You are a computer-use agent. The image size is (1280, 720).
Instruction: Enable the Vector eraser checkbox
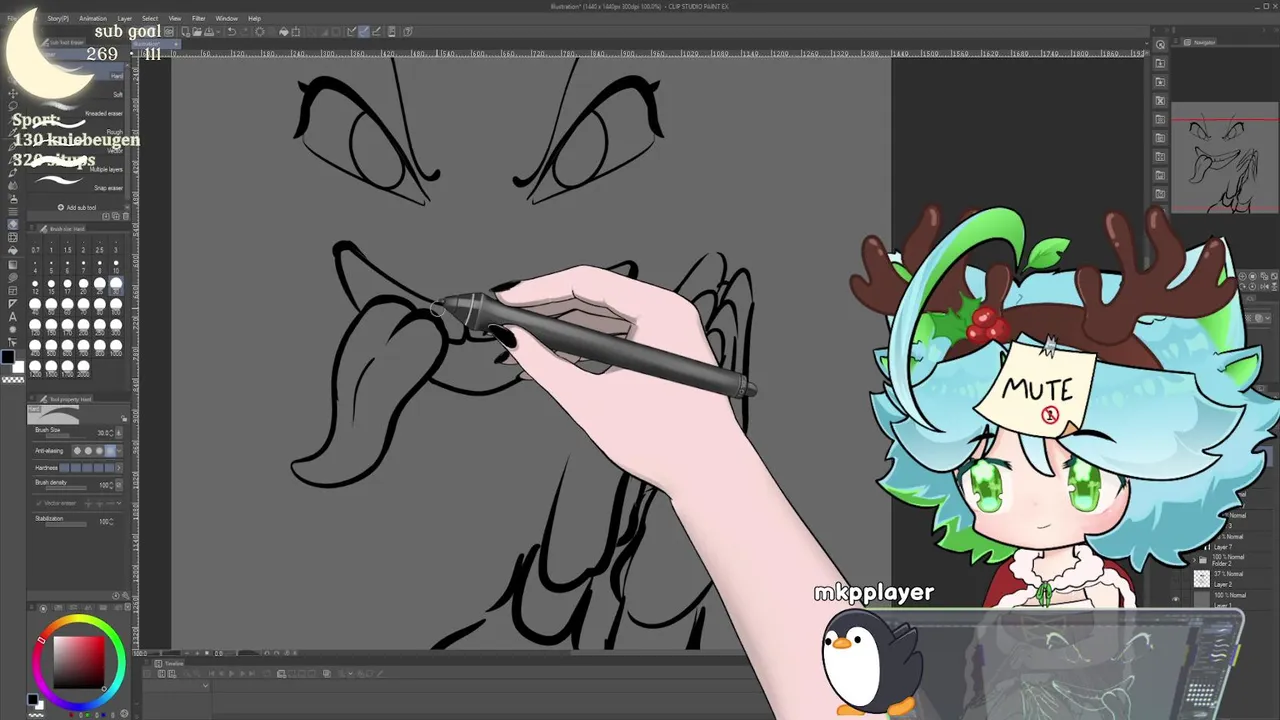39,502
